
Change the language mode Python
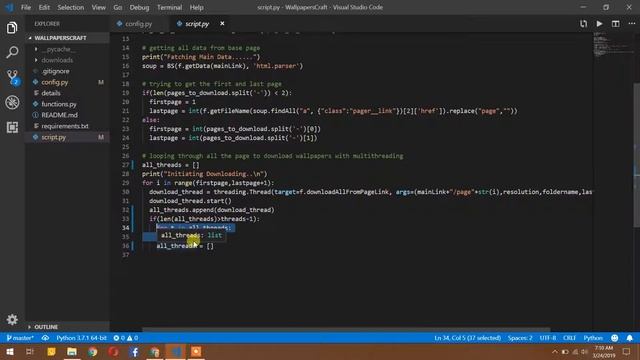coord(593,338)
